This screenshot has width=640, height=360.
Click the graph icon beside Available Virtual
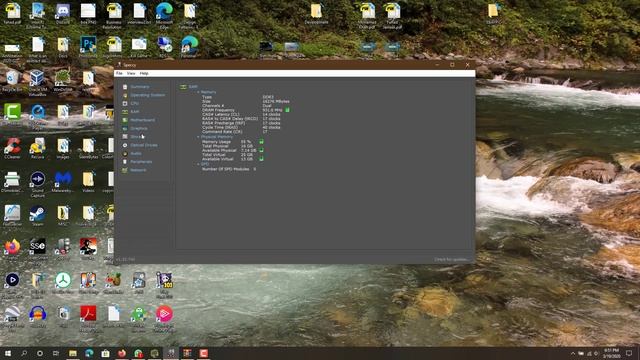[261, 159]
